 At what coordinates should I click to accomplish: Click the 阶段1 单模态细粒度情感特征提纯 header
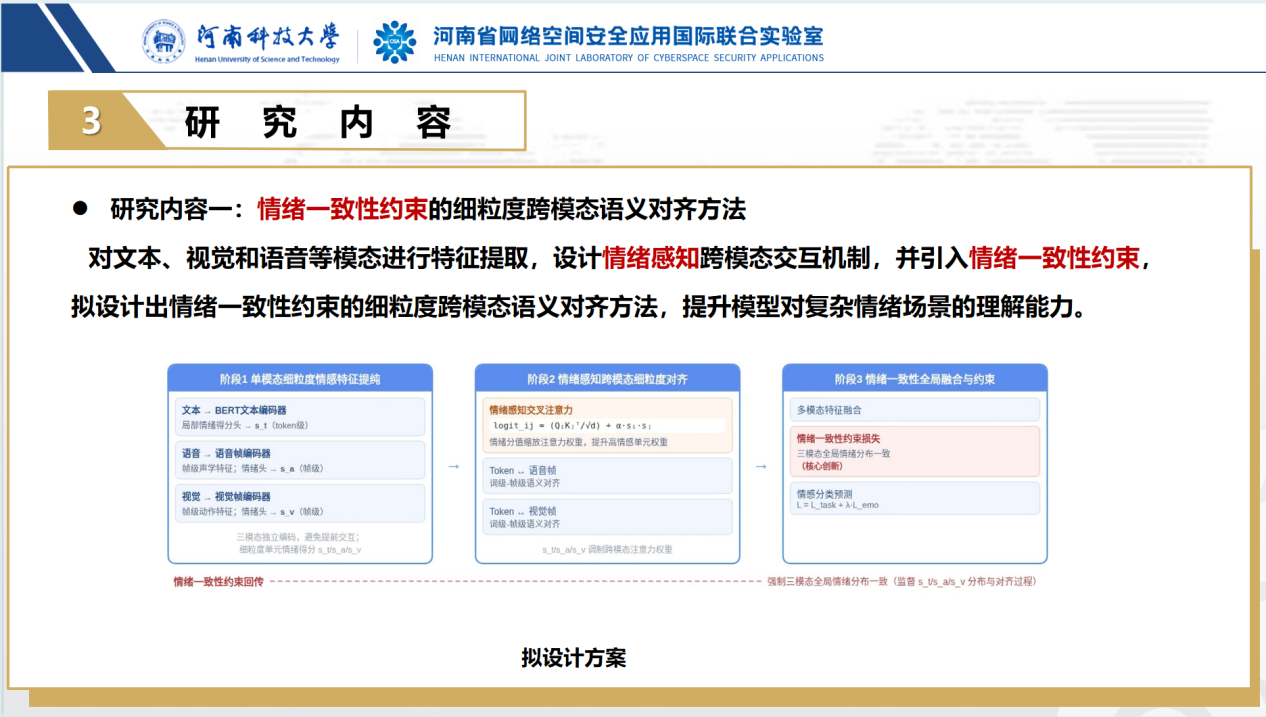[x=300, y=379]
